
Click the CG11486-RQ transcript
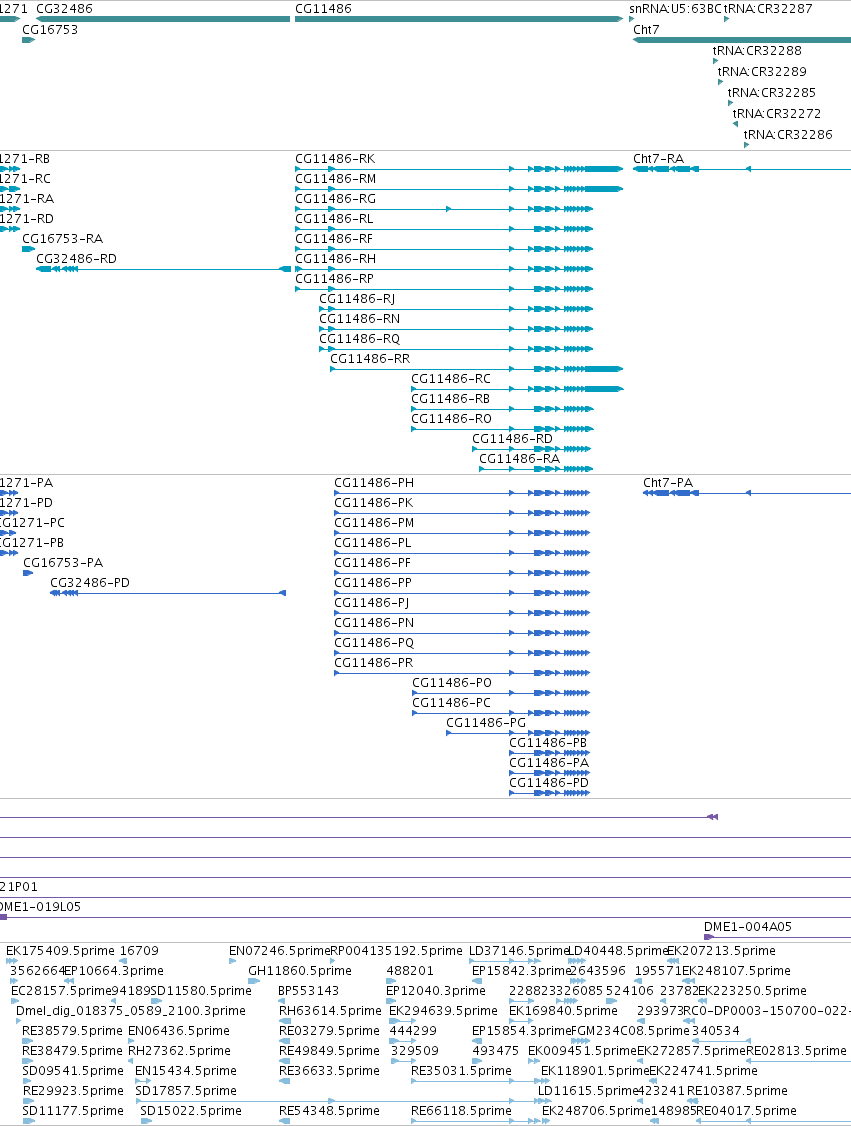tap(456, 349)
